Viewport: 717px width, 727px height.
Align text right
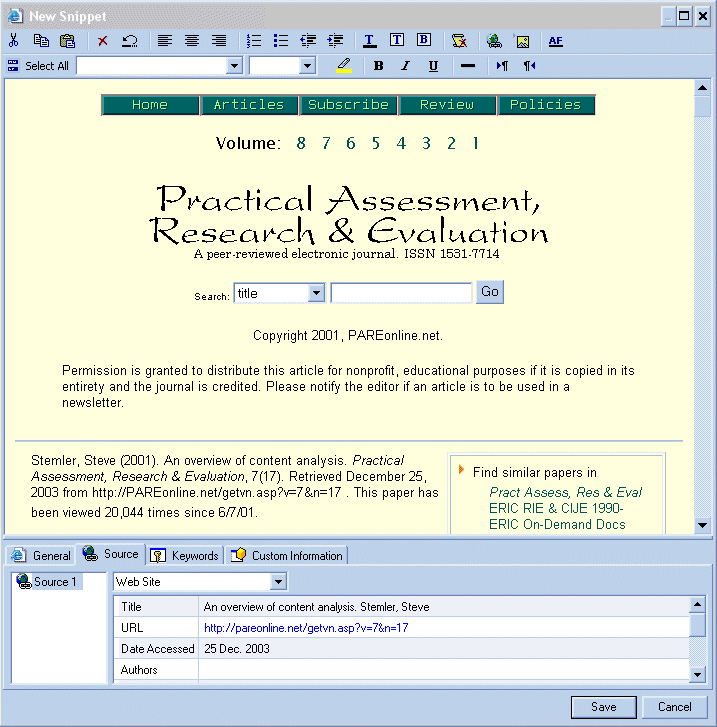(219, 41)
